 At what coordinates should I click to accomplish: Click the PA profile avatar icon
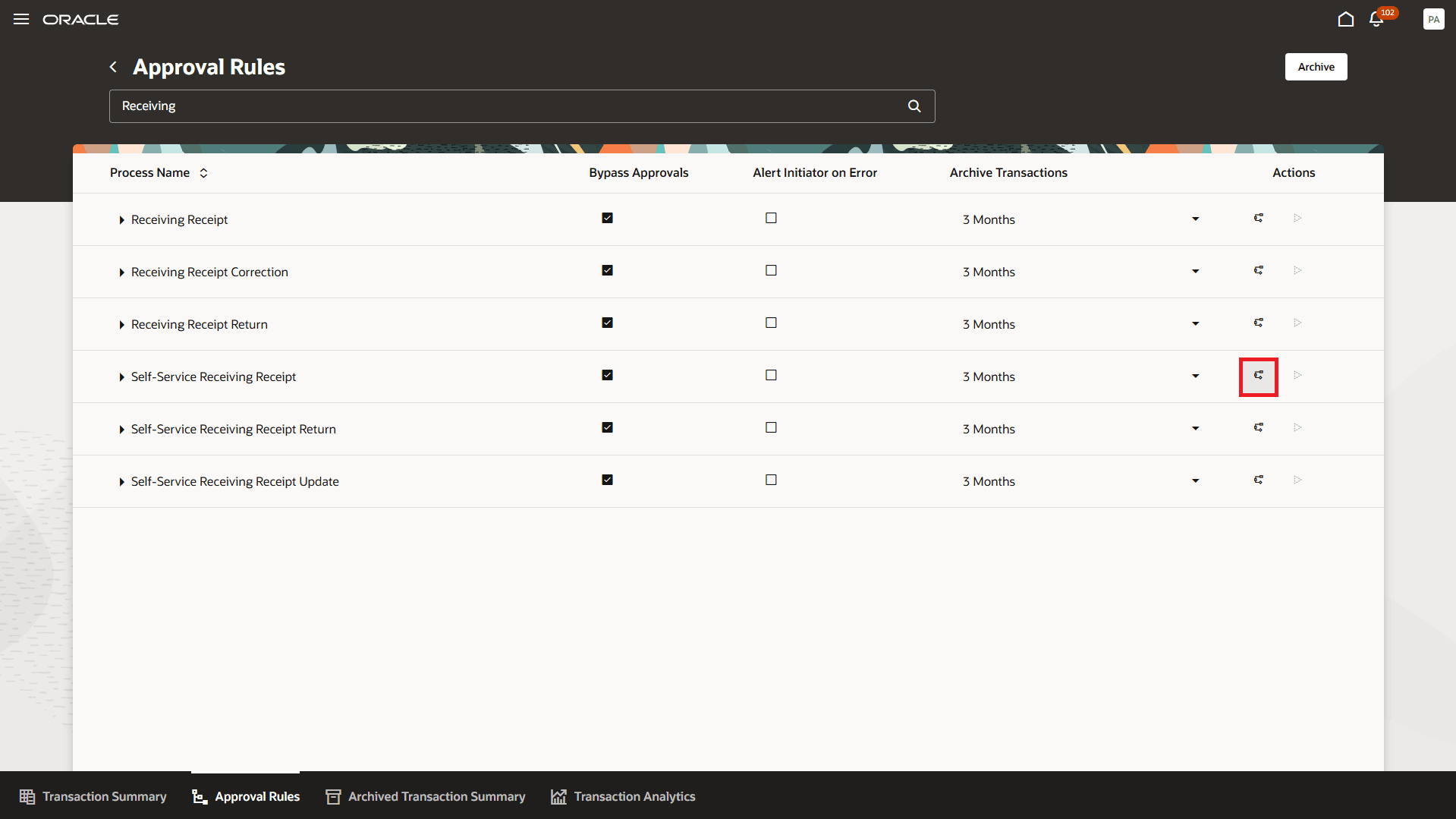(1433, 19)
